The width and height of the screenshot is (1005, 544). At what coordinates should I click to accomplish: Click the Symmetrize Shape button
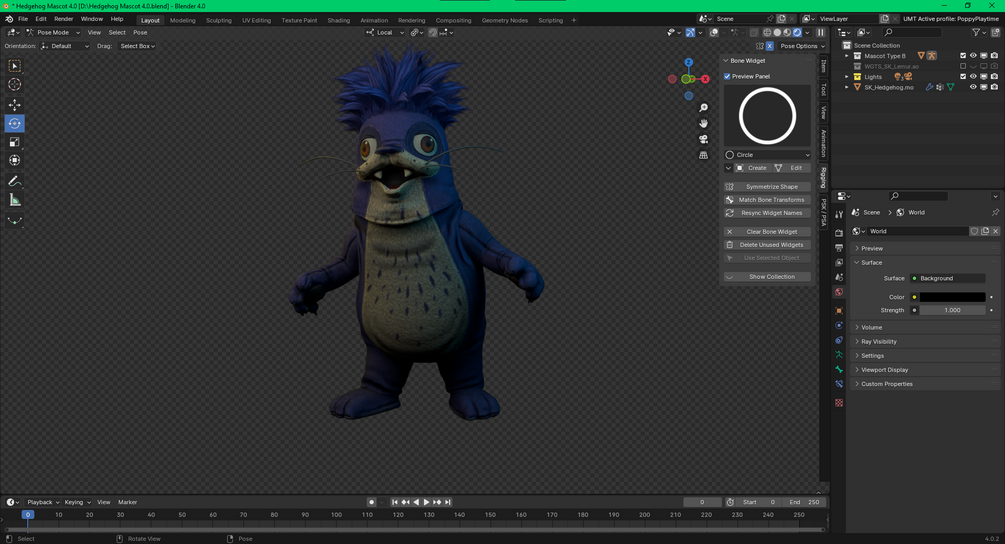click(767, 186)
